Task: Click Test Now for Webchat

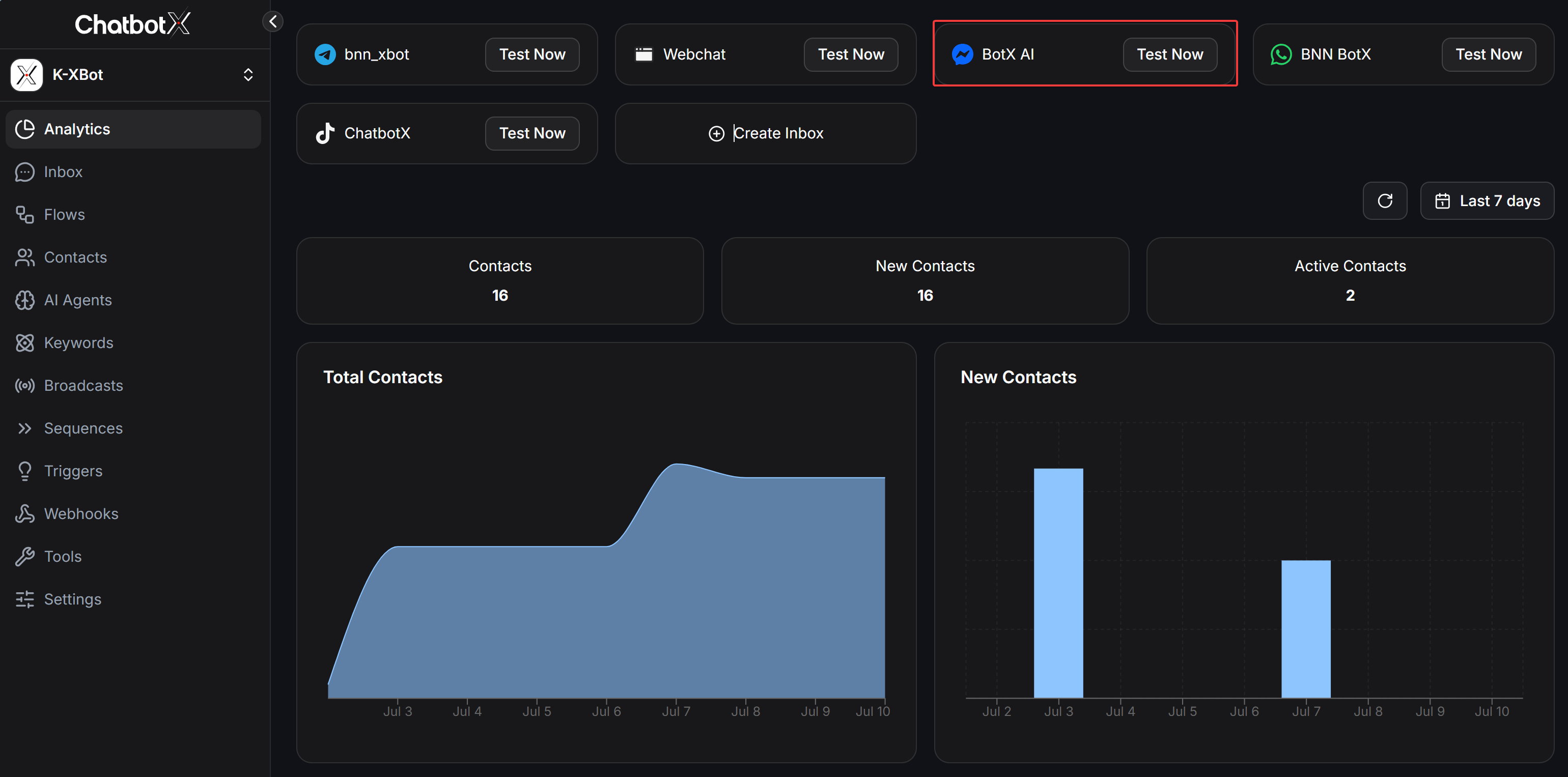Action: coord(851,54)
